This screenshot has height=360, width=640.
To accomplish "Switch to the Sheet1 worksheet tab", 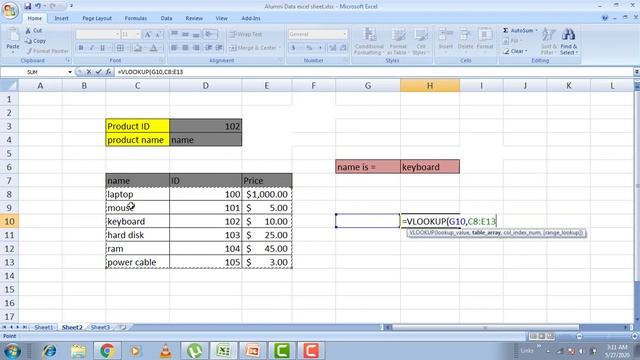I will coord(43,327).
